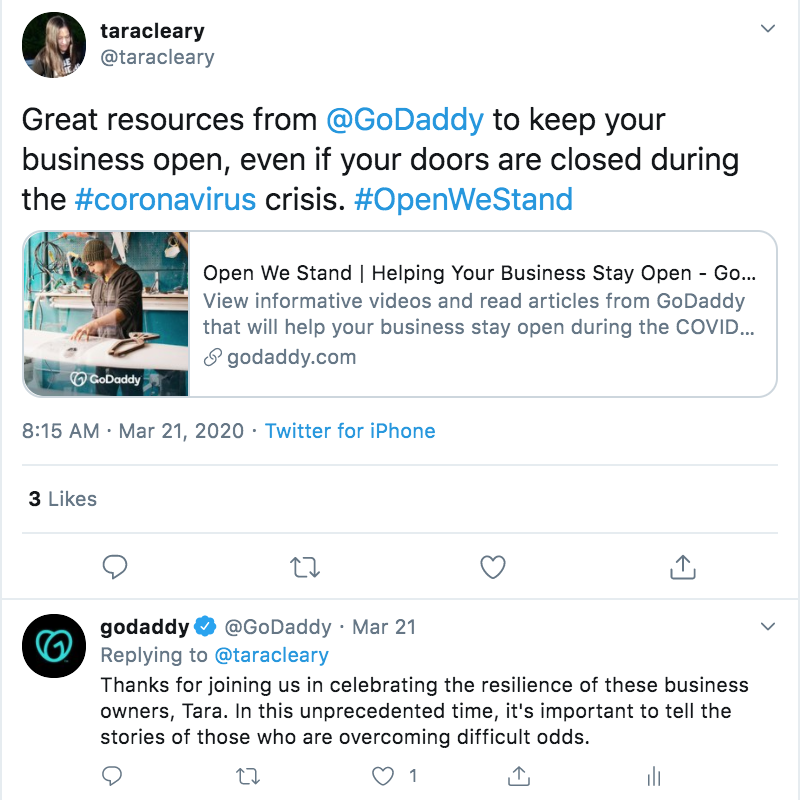Click the #coronavirus hashtag
Screen dimensions: 804x800
point(164,198)
